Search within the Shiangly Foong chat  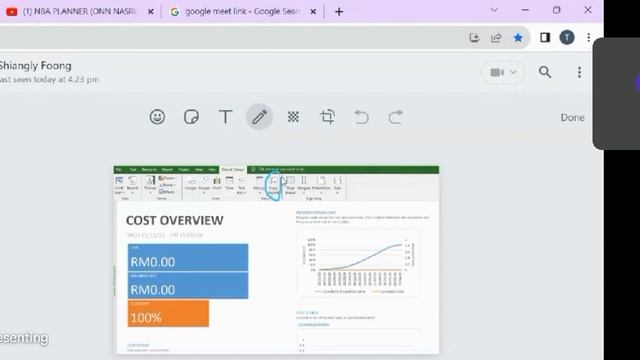click(545, 72)
